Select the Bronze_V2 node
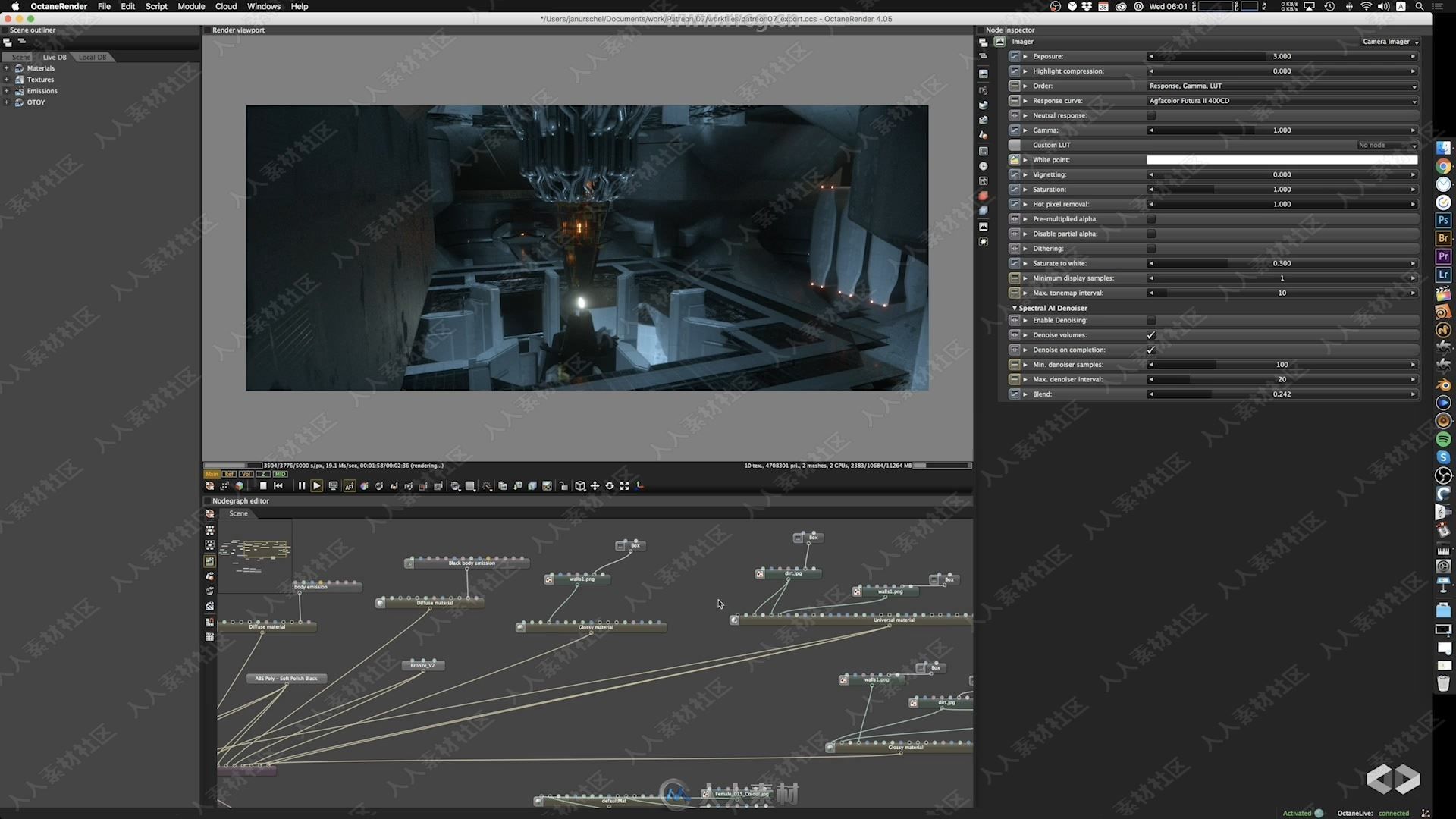The width and height of the screenshot is (1456, 819). (x=423, y=665)
